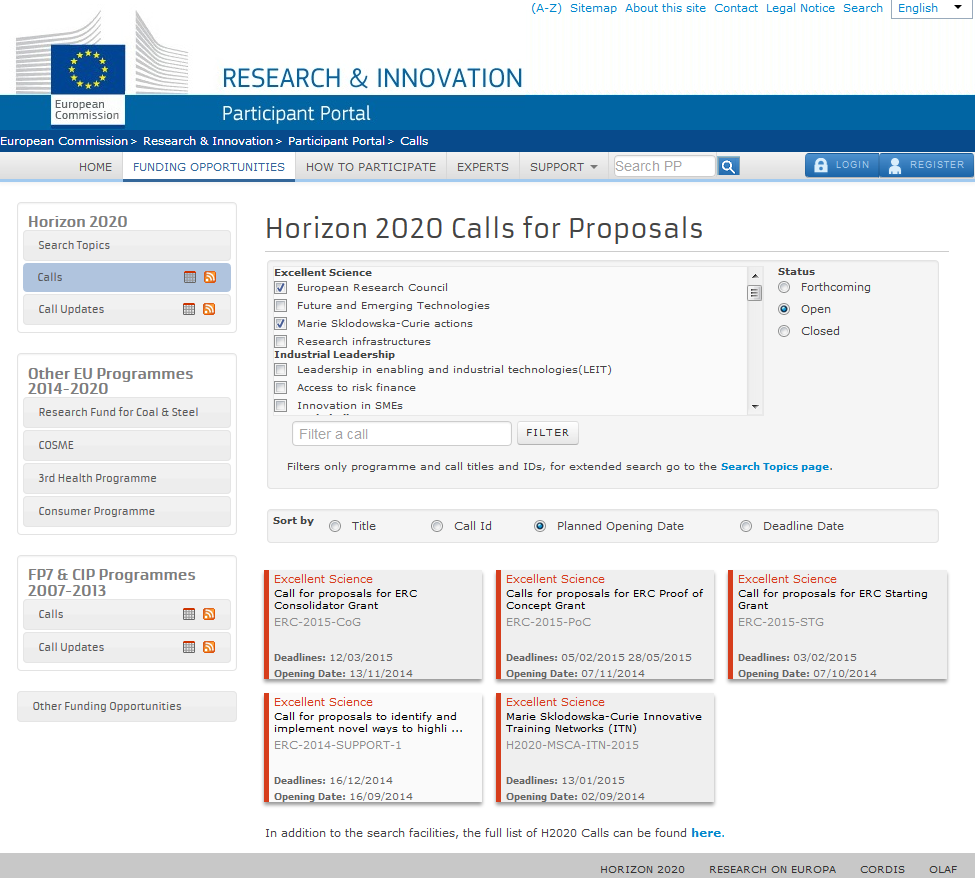The image size is (975, 878).
Task: Open Search Topics in Horizon 2020 sidebar
Action: click(x=127, y=246)
